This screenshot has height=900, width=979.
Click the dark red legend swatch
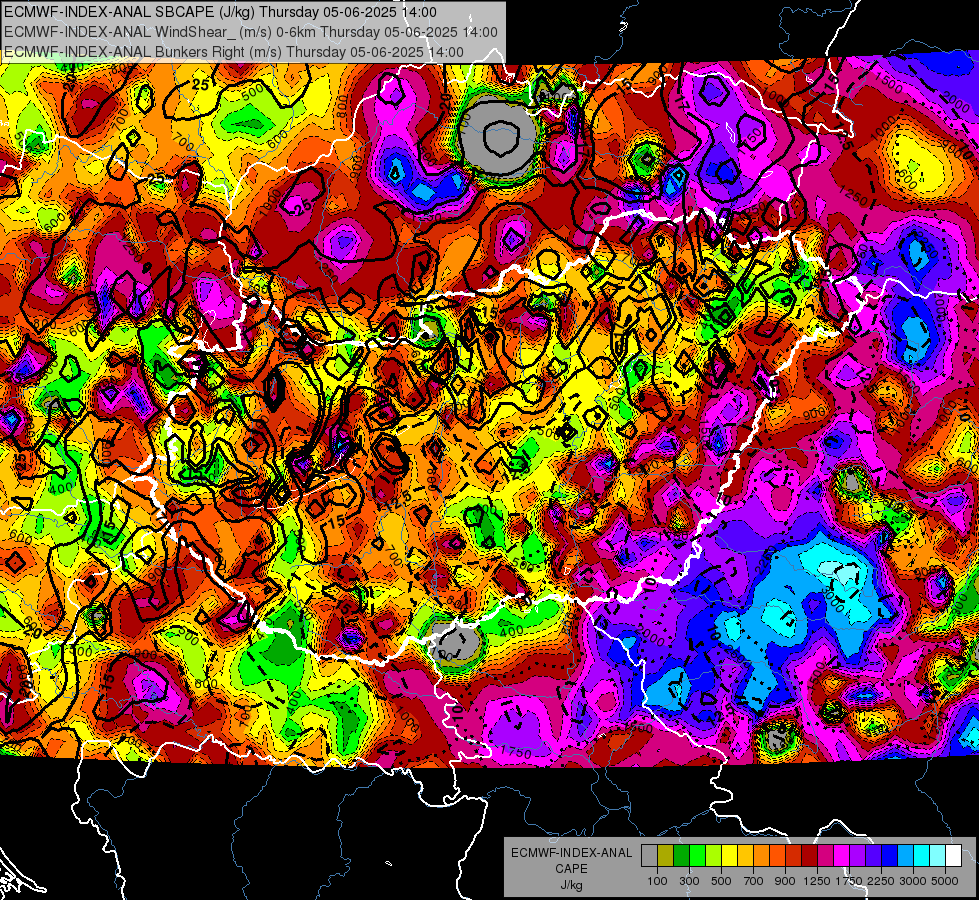click(x=810, y=855)
